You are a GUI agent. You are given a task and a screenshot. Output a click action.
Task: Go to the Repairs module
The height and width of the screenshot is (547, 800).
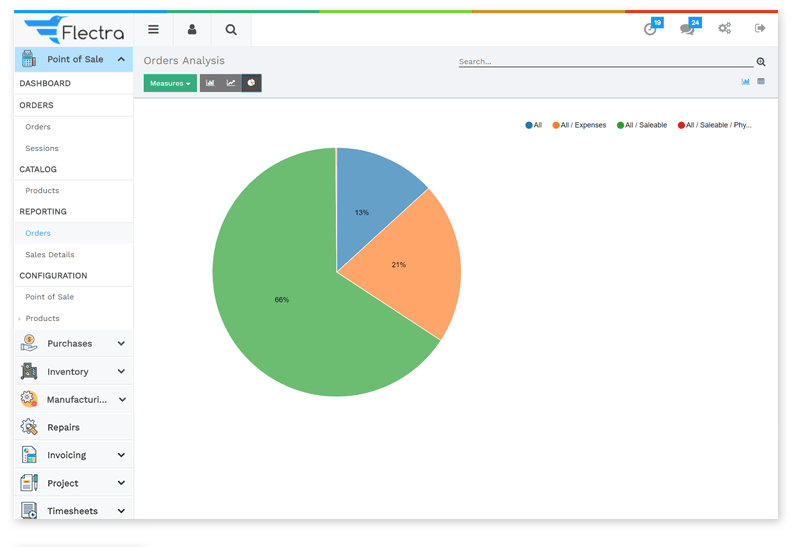[63, 428]
